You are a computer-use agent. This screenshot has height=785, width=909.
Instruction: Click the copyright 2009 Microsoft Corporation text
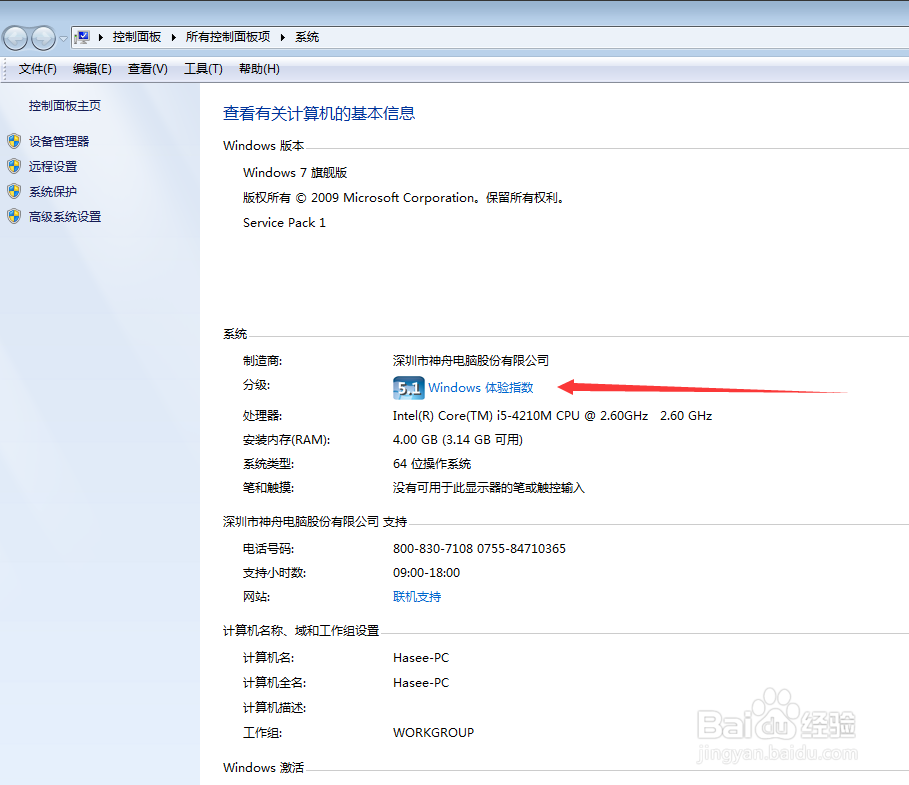pyautogui.click(x=404, y=198)
